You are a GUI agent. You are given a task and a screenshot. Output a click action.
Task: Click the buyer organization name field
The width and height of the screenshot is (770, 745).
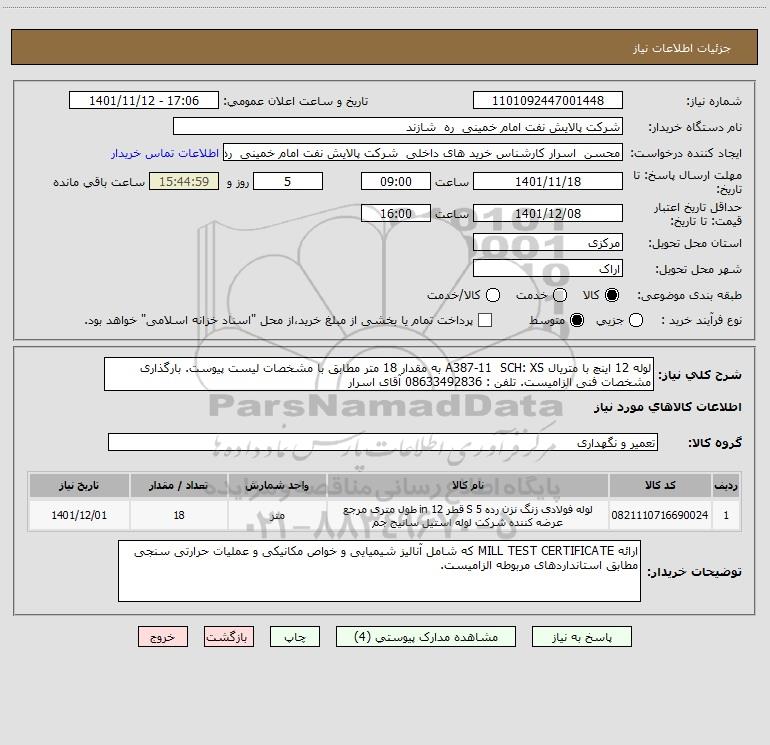coord(398,127)
